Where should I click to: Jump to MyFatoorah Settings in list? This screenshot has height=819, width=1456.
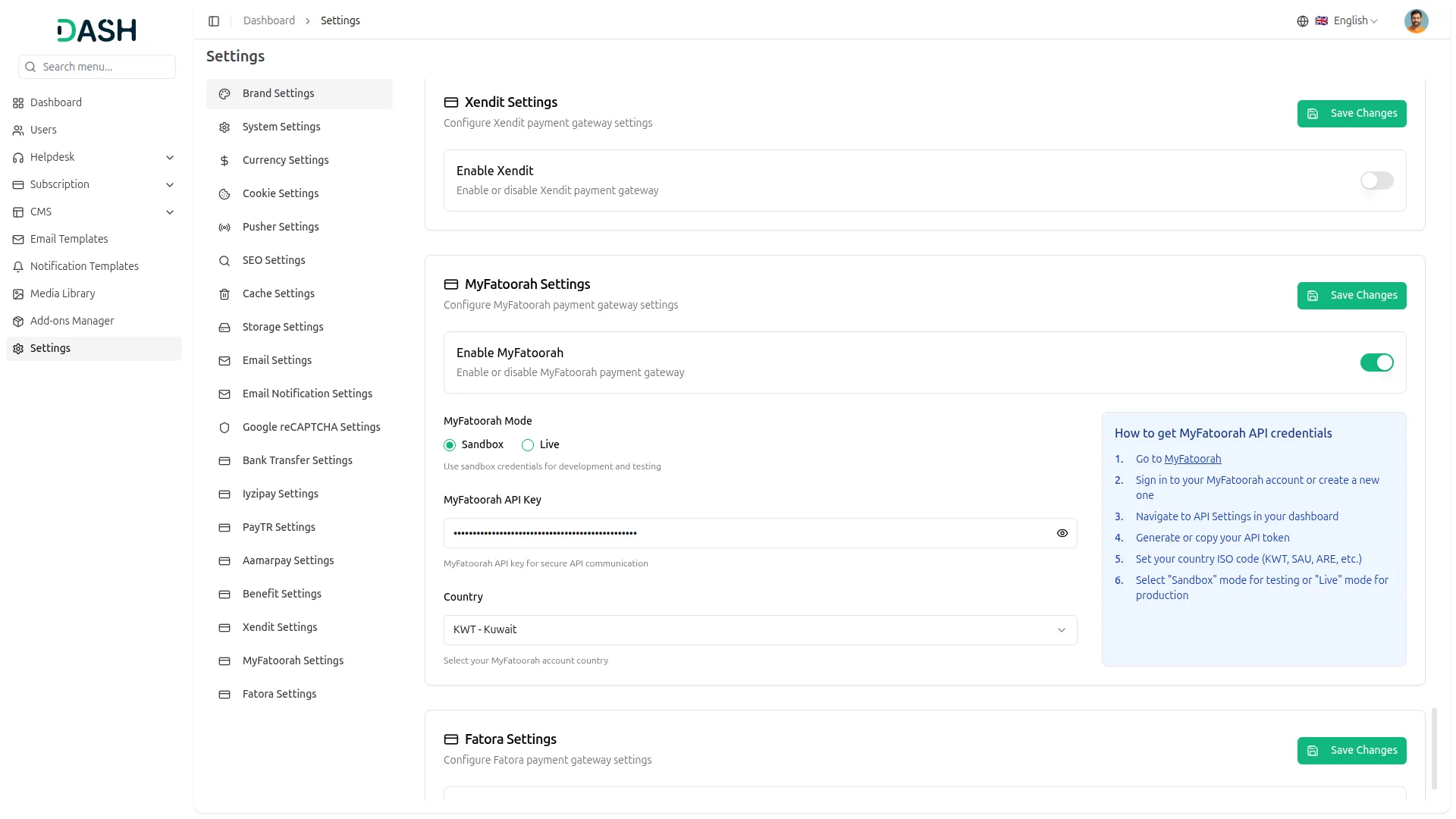point(299,661)
